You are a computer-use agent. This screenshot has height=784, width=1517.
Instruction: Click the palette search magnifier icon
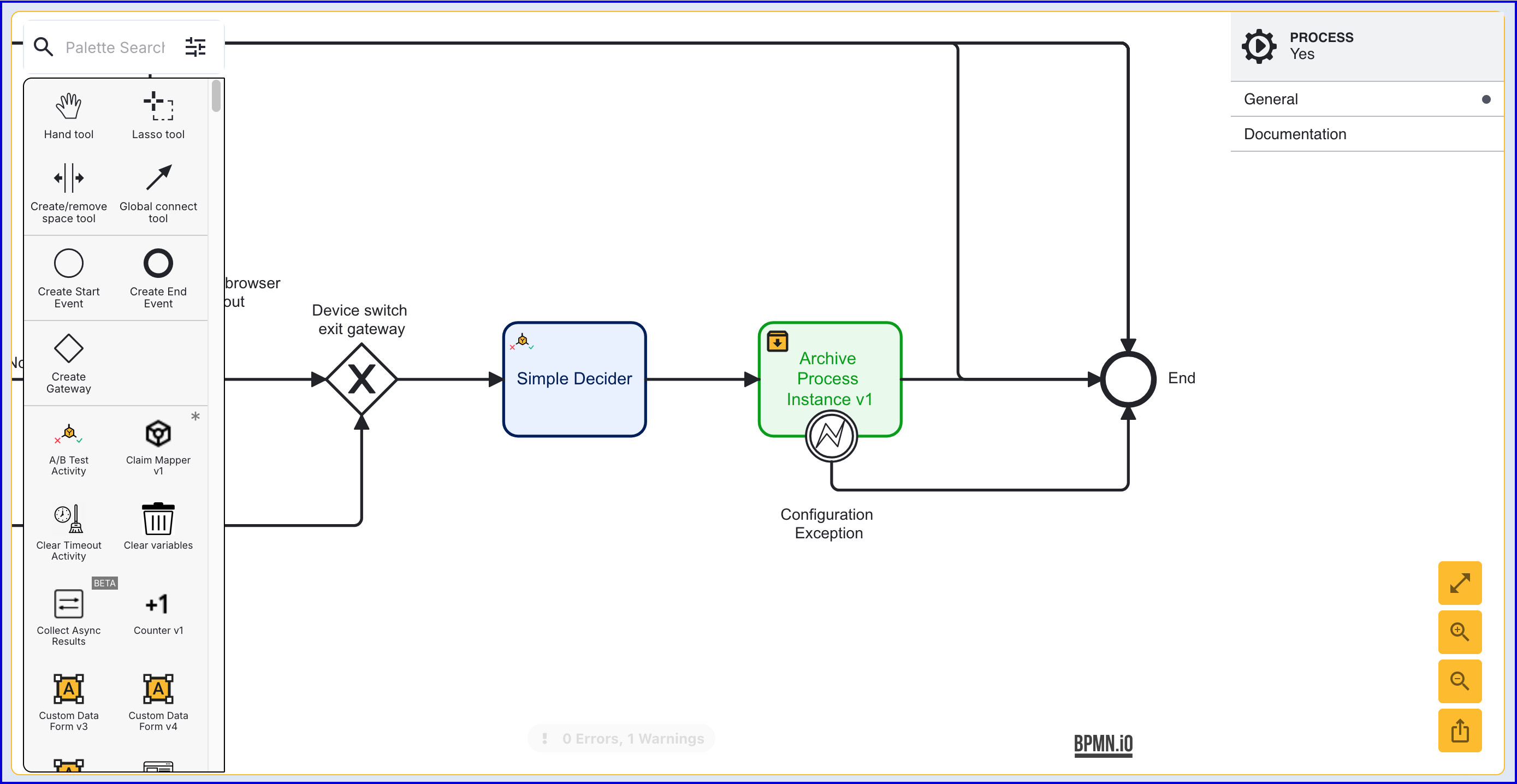[44, 46]
